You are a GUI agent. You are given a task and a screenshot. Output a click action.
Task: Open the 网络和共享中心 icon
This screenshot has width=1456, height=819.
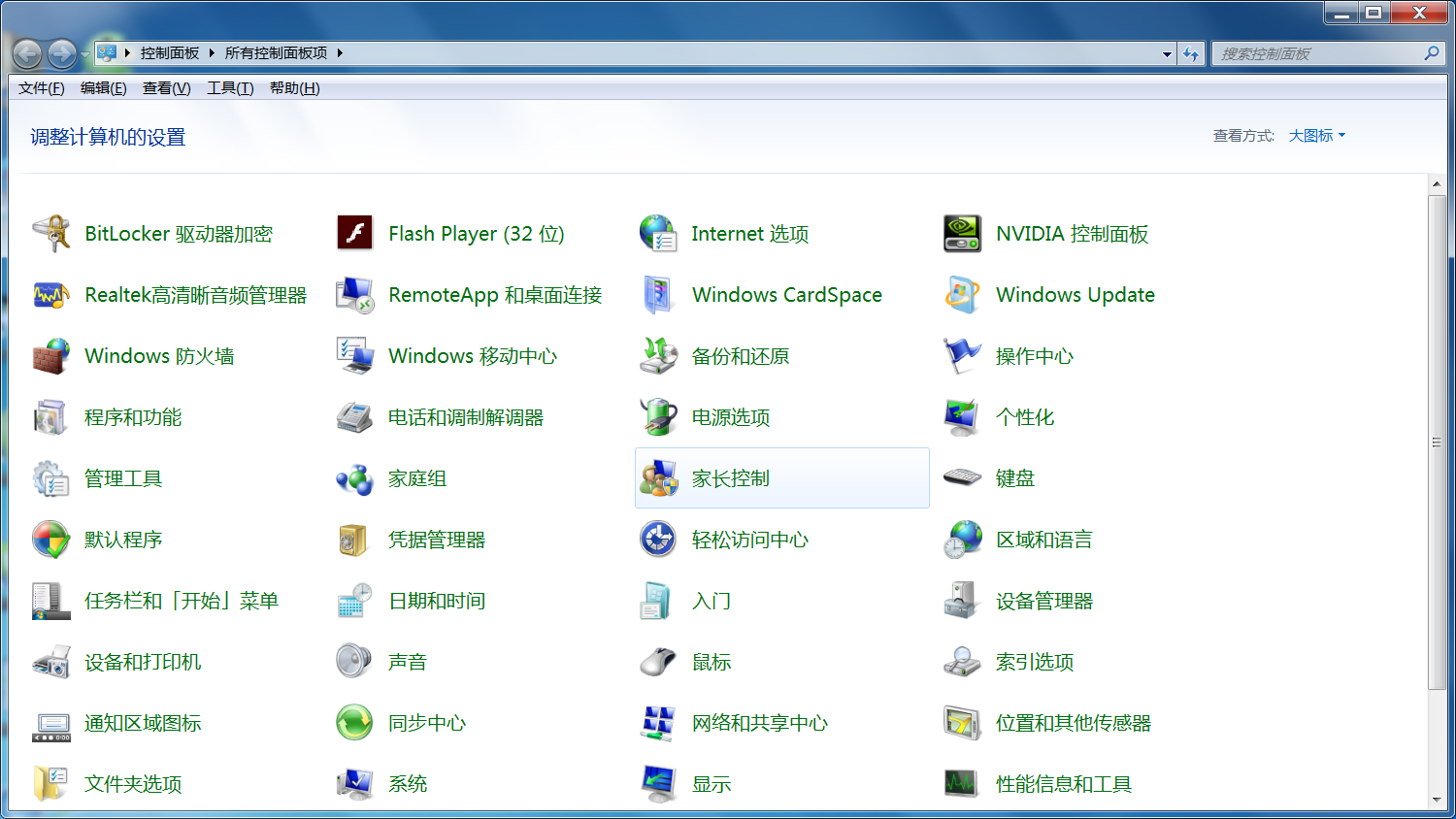[658, 723]
